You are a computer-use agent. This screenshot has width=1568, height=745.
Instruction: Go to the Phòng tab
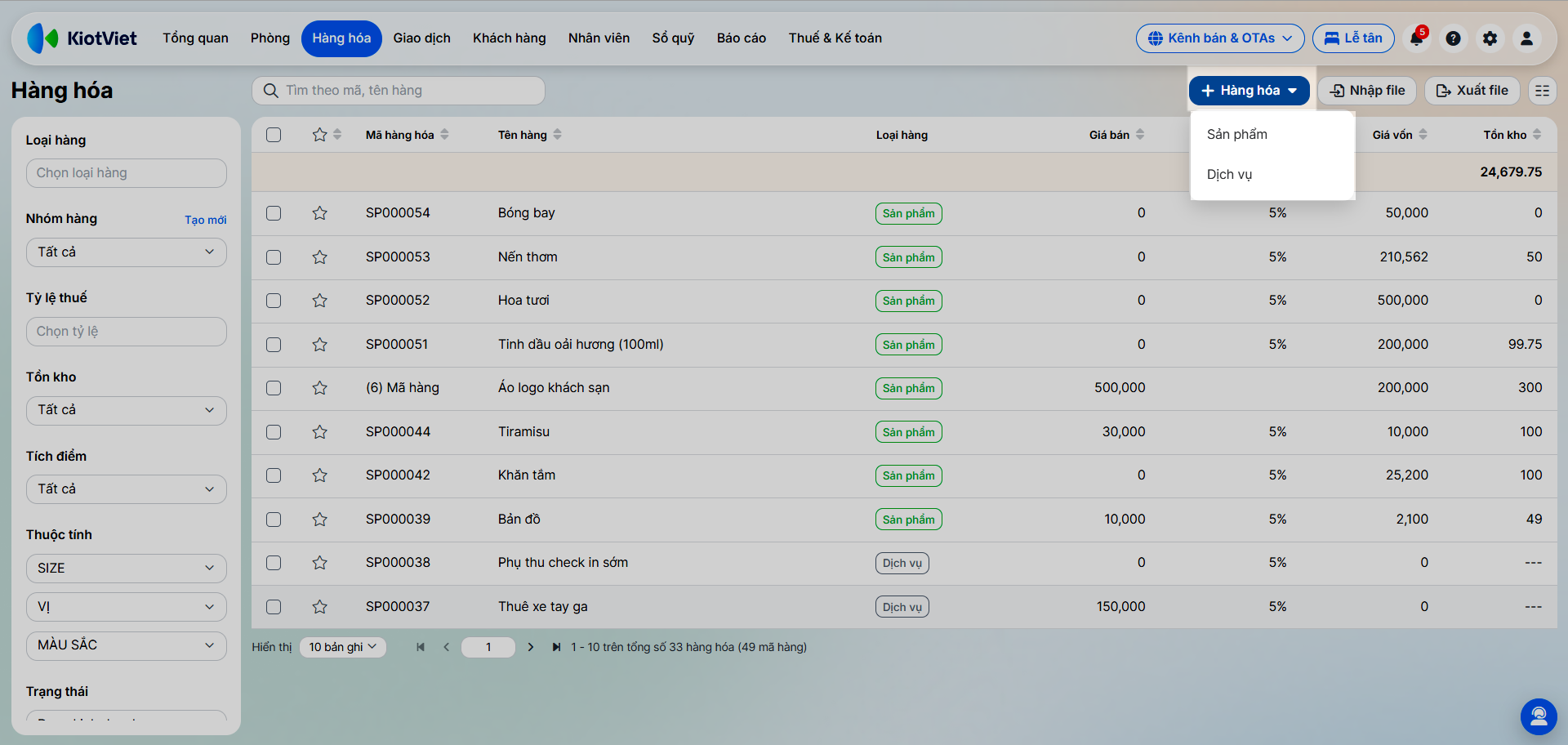tap(270, 38)
